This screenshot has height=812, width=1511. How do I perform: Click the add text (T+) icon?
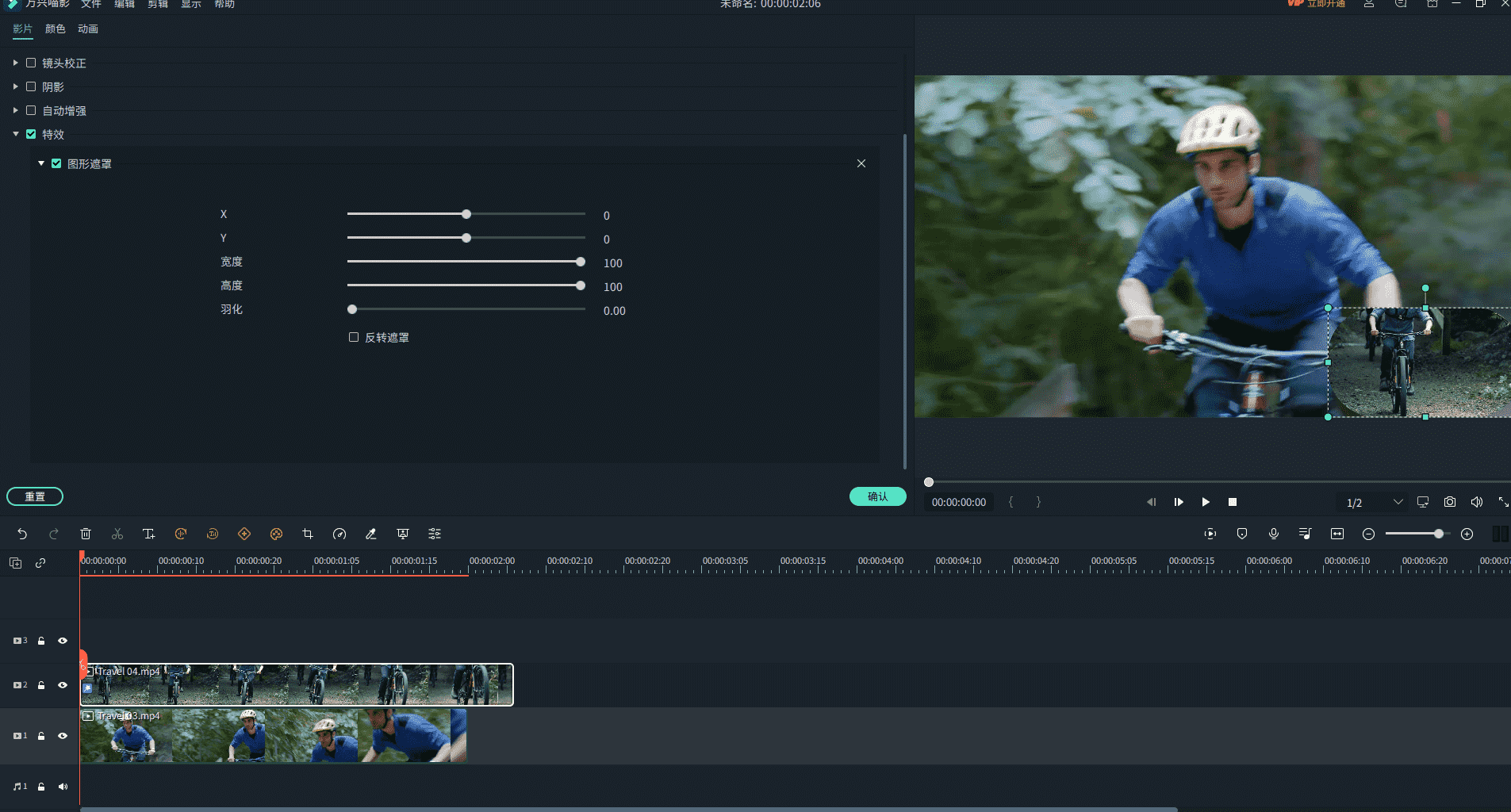point(148,534)
